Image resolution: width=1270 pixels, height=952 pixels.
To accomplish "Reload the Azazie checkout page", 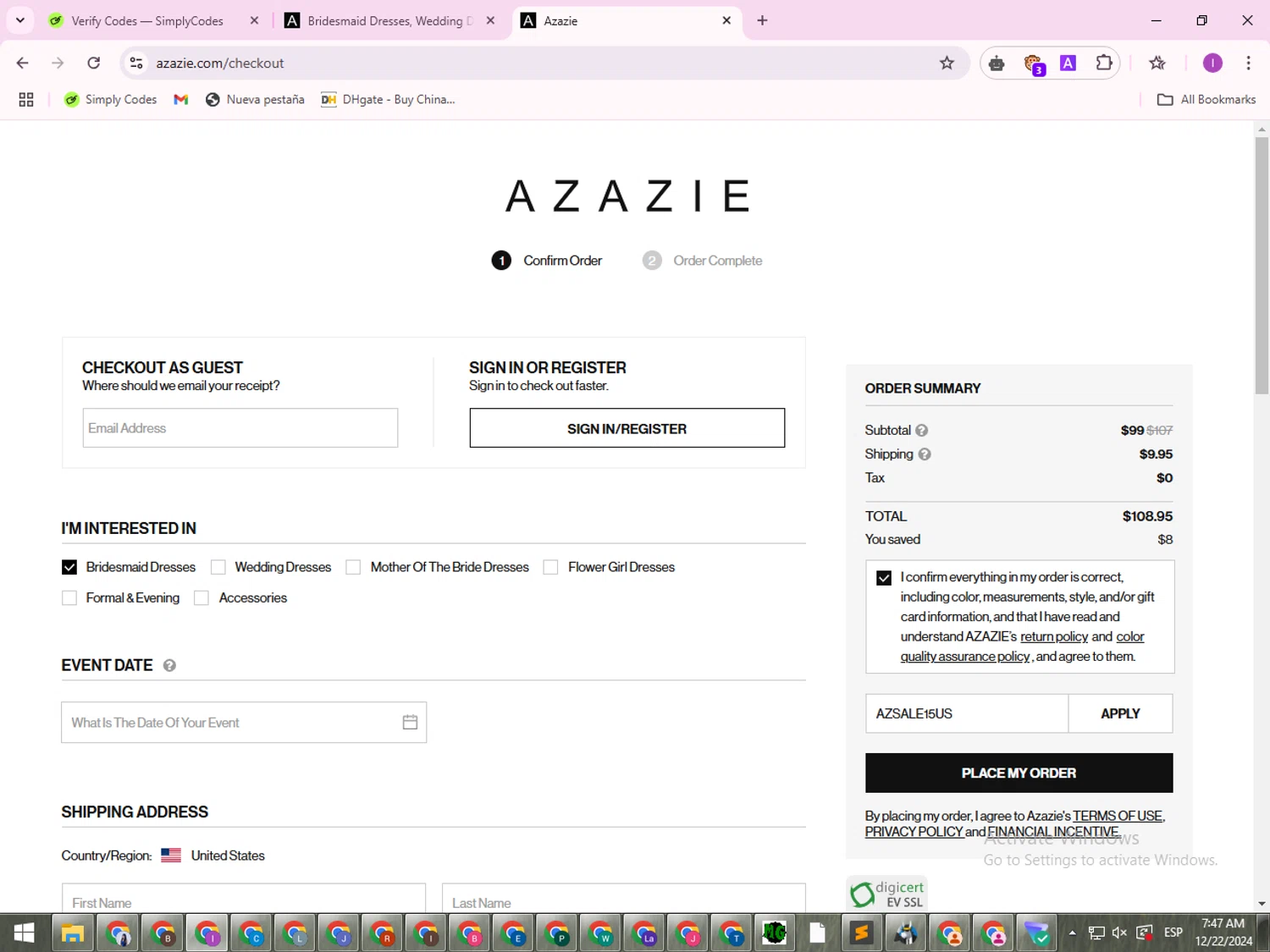I will tap(94, 63).
